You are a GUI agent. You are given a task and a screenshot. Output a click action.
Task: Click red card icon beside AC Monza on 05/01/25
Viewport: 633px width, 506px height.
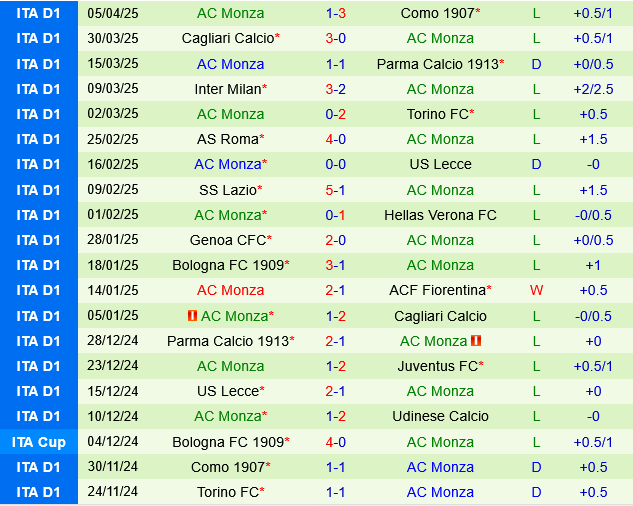click(x=192, y=316)
